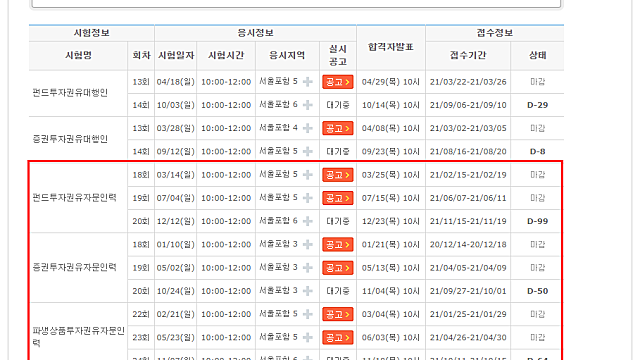This screenshot has height=360, width=640.
Task: Click result date 04/29(목) 10시
Action: 391,82
